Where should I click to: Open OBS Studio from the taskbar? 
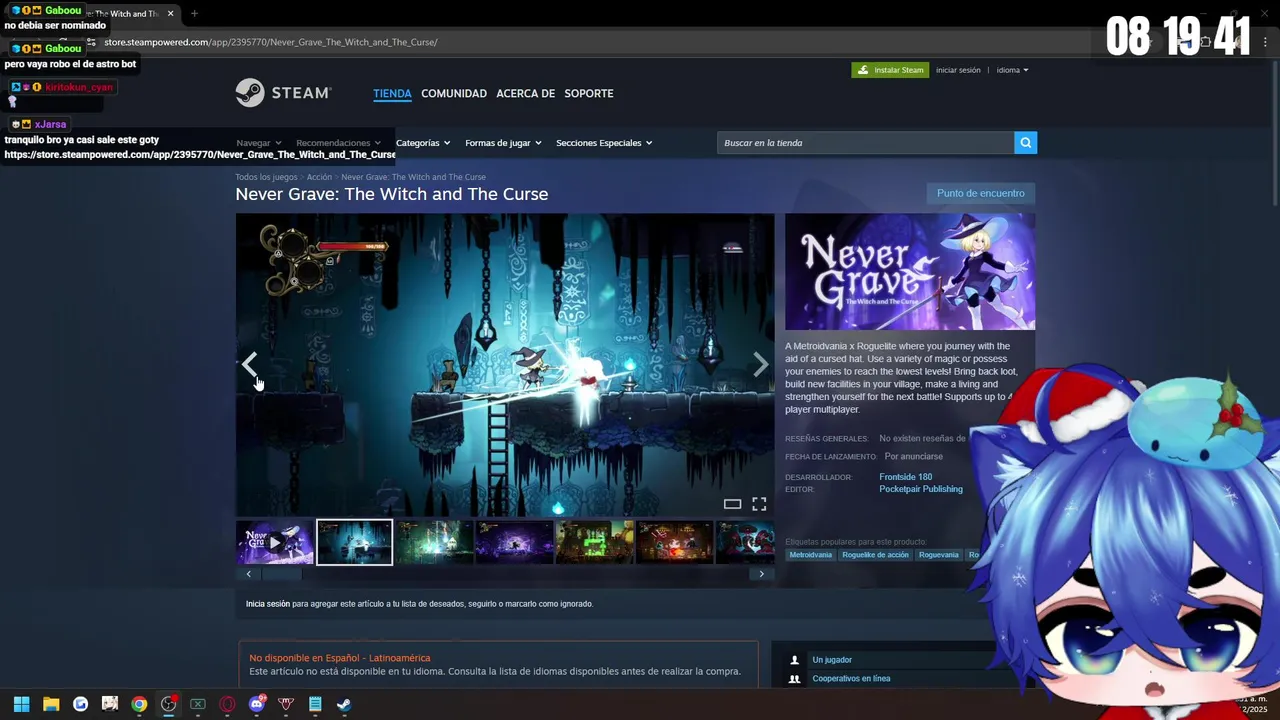[x=168, y=704]
